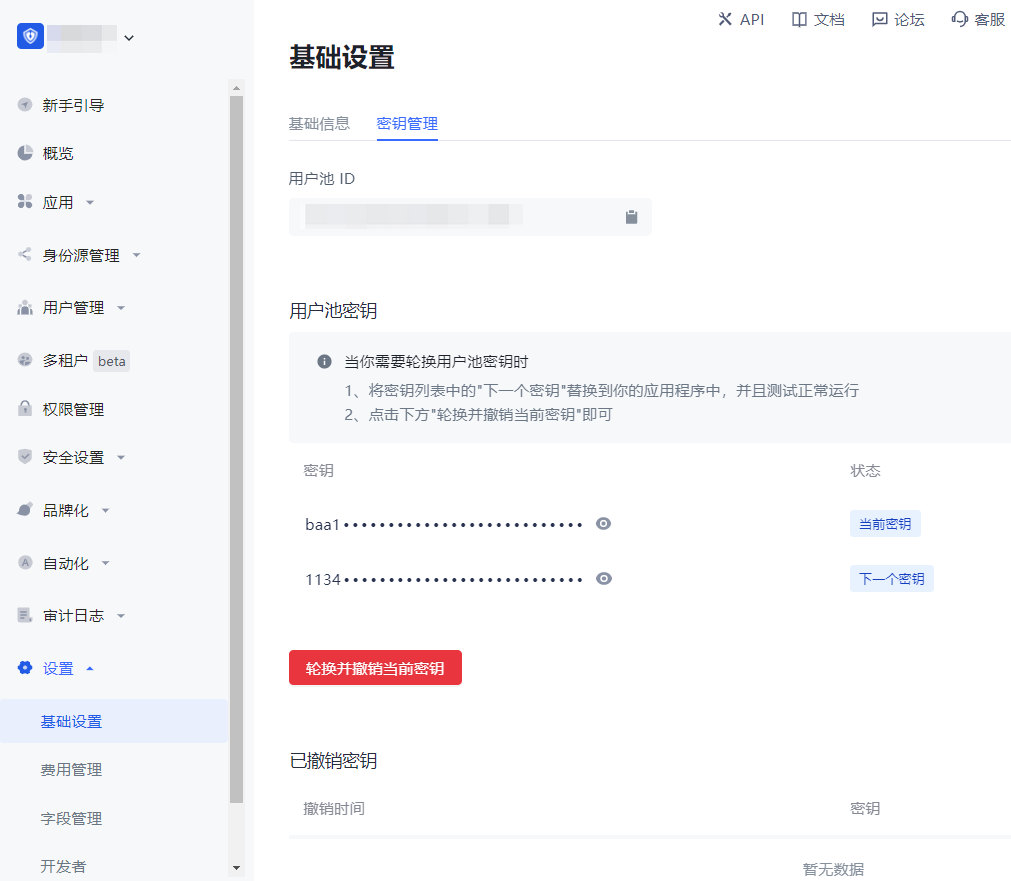Screen dimensions: 1011x881
Task: Open the user pool switcher dropdown
Action: click(x=128, y=38)
